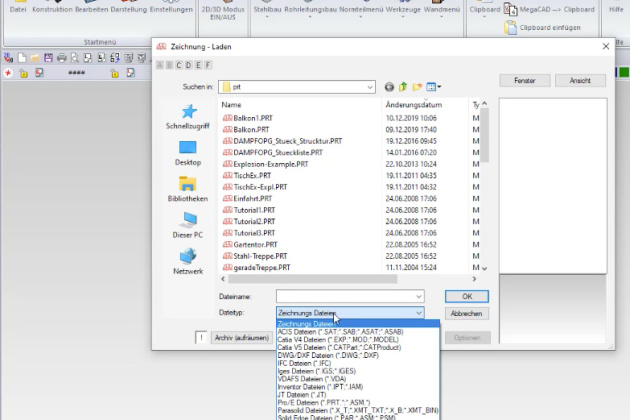
Task: Click the Abbrechen button
Action: point(466,313)
